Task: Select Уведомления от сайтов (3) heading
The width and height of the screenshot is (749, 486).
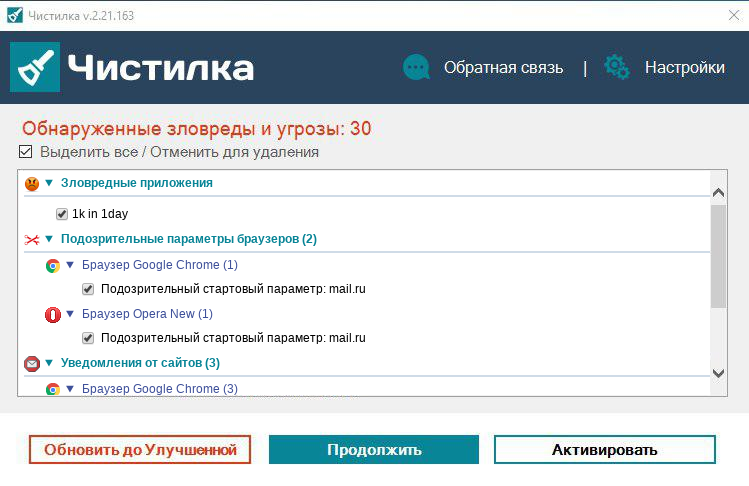Action: [x=140, y=363]
